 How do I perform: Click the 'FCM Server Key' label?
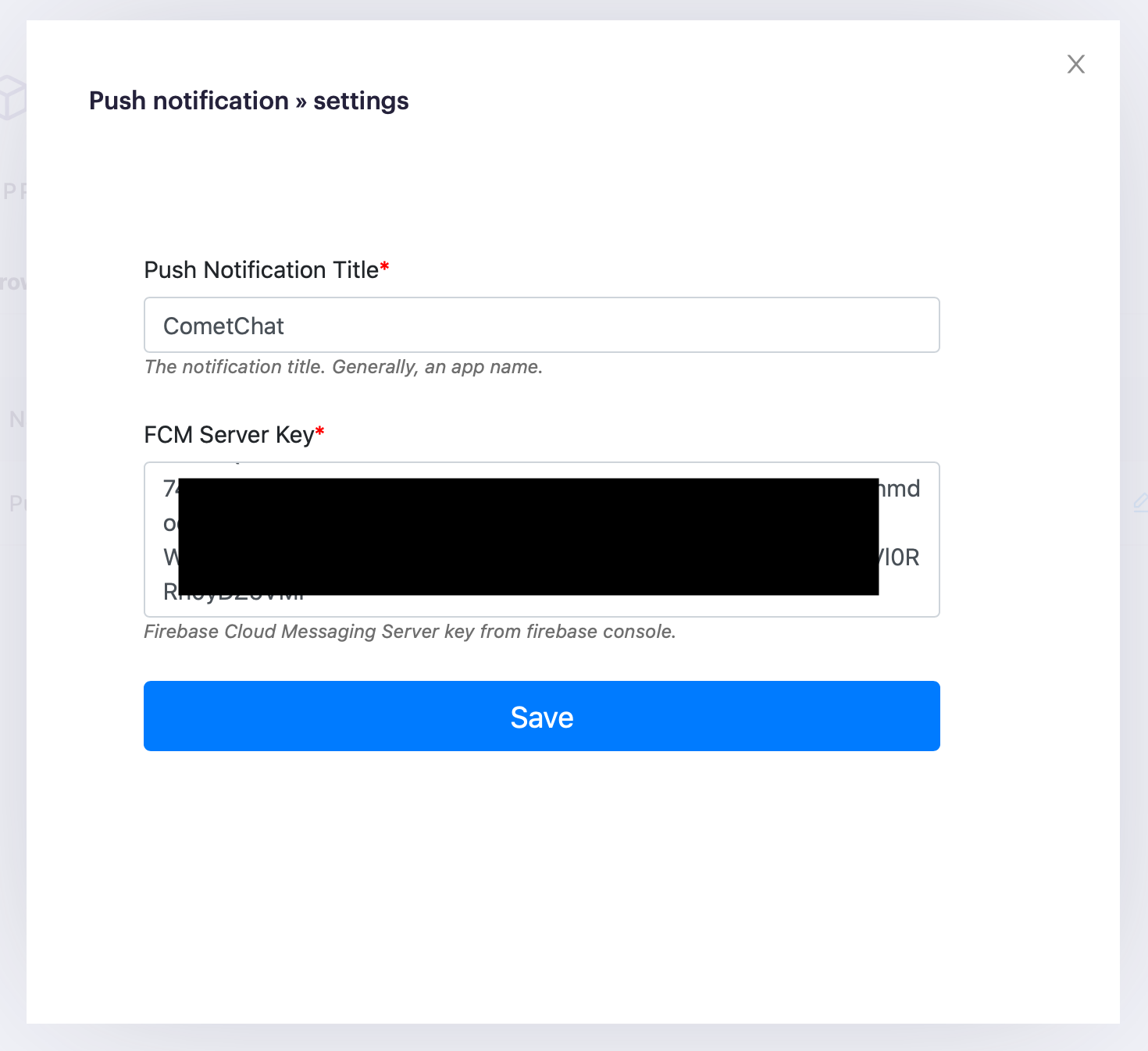pos(234,435)
